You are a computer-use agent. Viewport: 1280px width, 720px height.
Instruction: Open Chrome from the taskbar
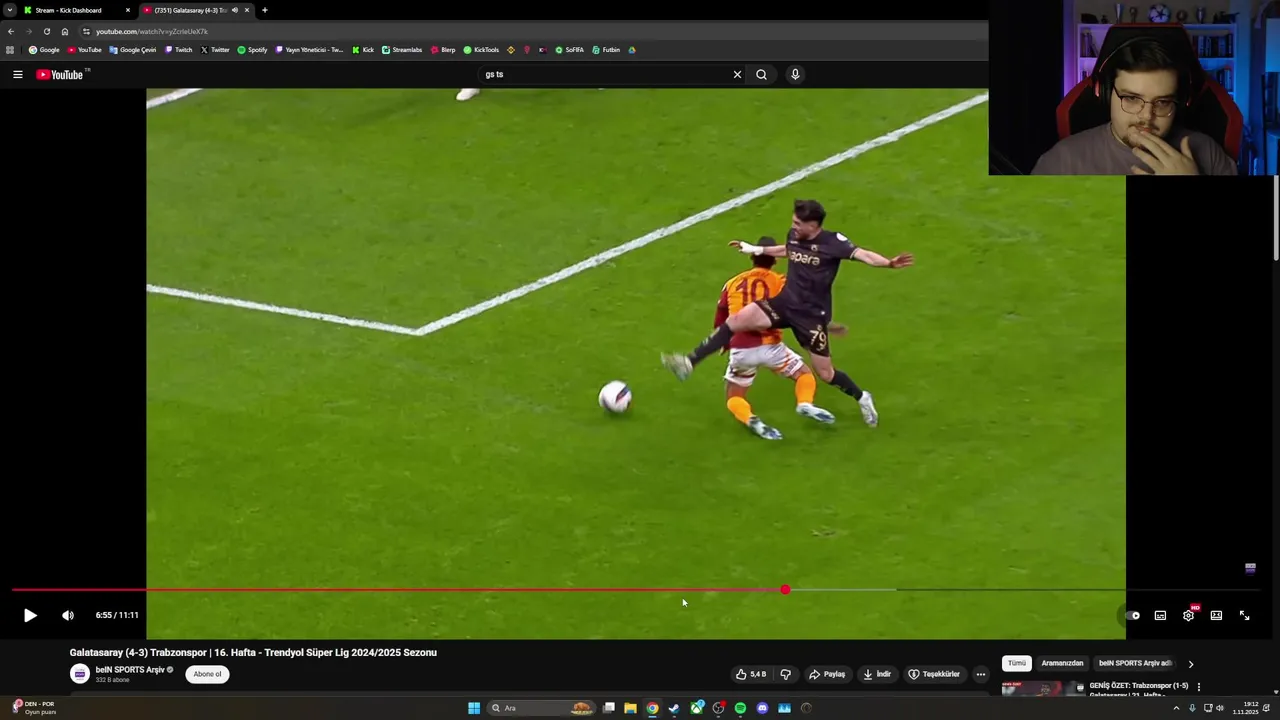[x=652, y=708]
